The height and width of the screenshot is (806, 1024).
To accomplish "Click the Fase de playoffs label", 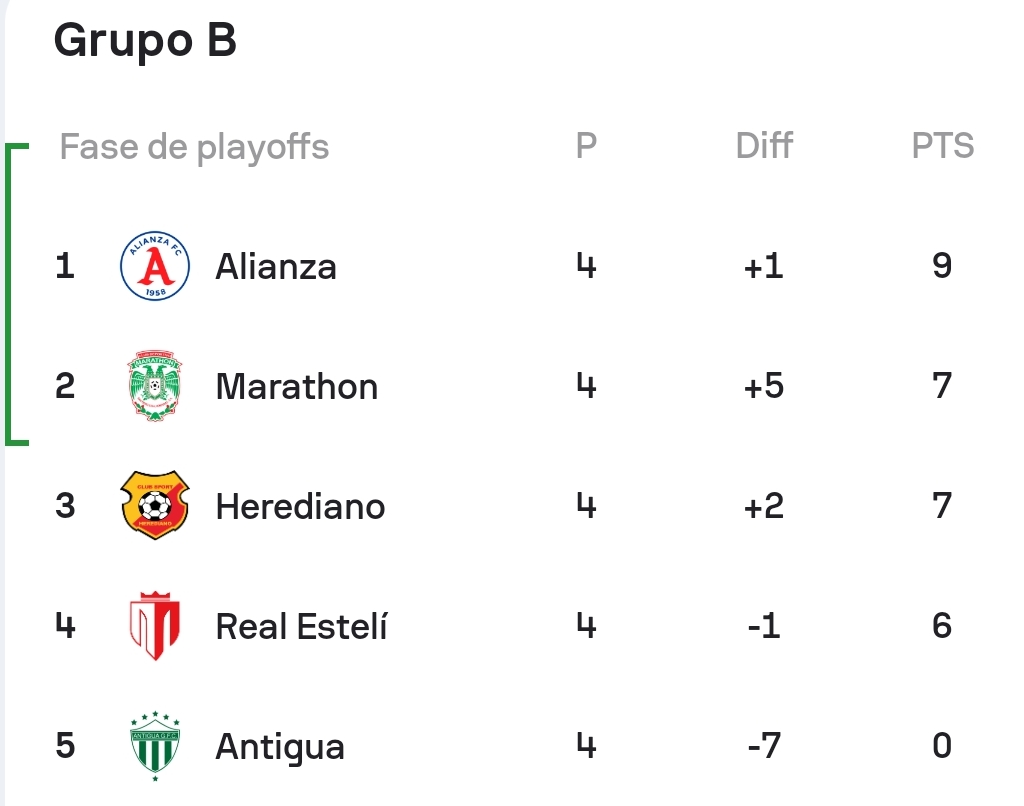I will tap(194, 147).
